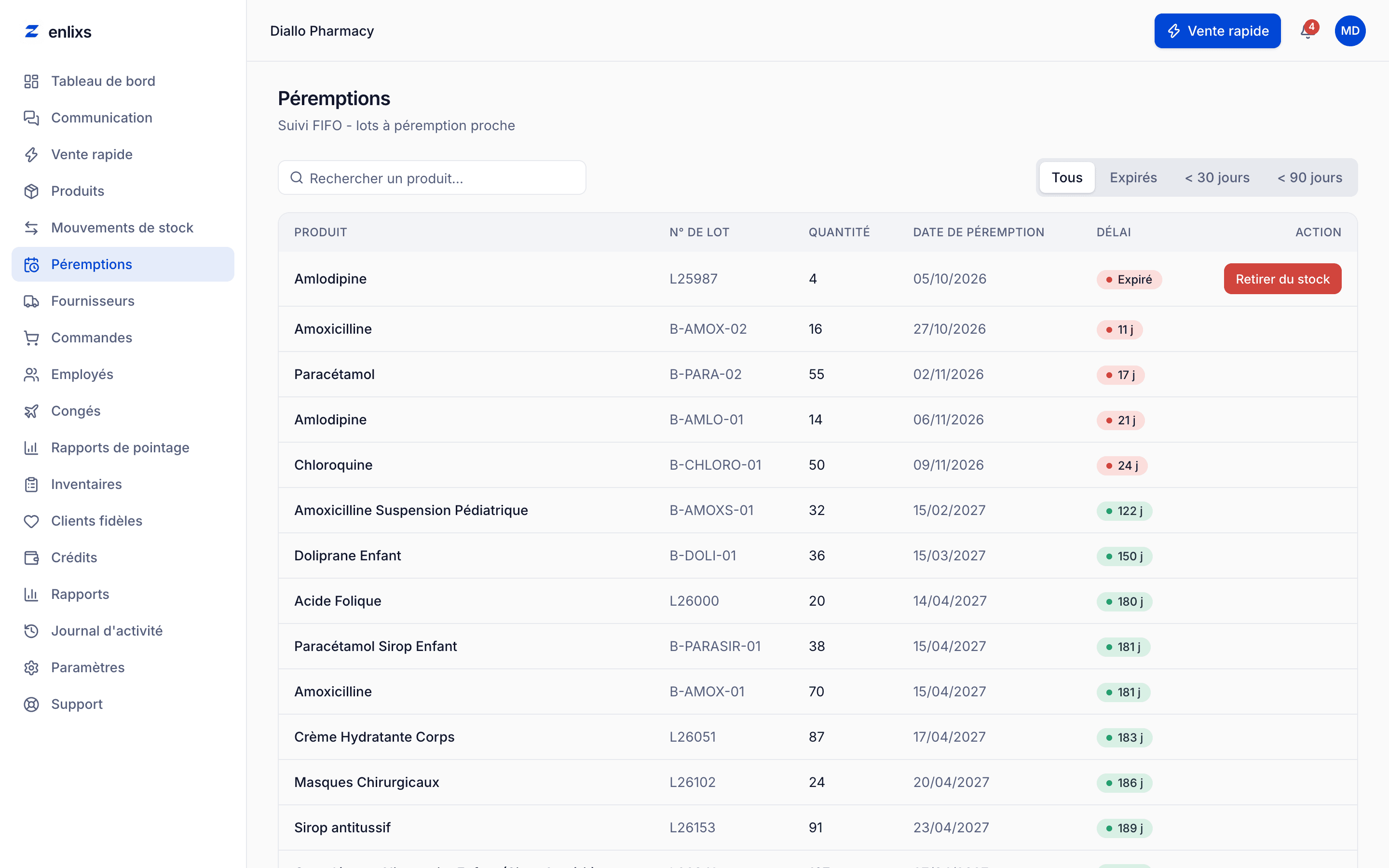Image resolution: width=1389 pixels, height=868 pixels.
Task: Click the Inventaires clipboard icon
Action: pyautogui.click(x=31, y=485)
